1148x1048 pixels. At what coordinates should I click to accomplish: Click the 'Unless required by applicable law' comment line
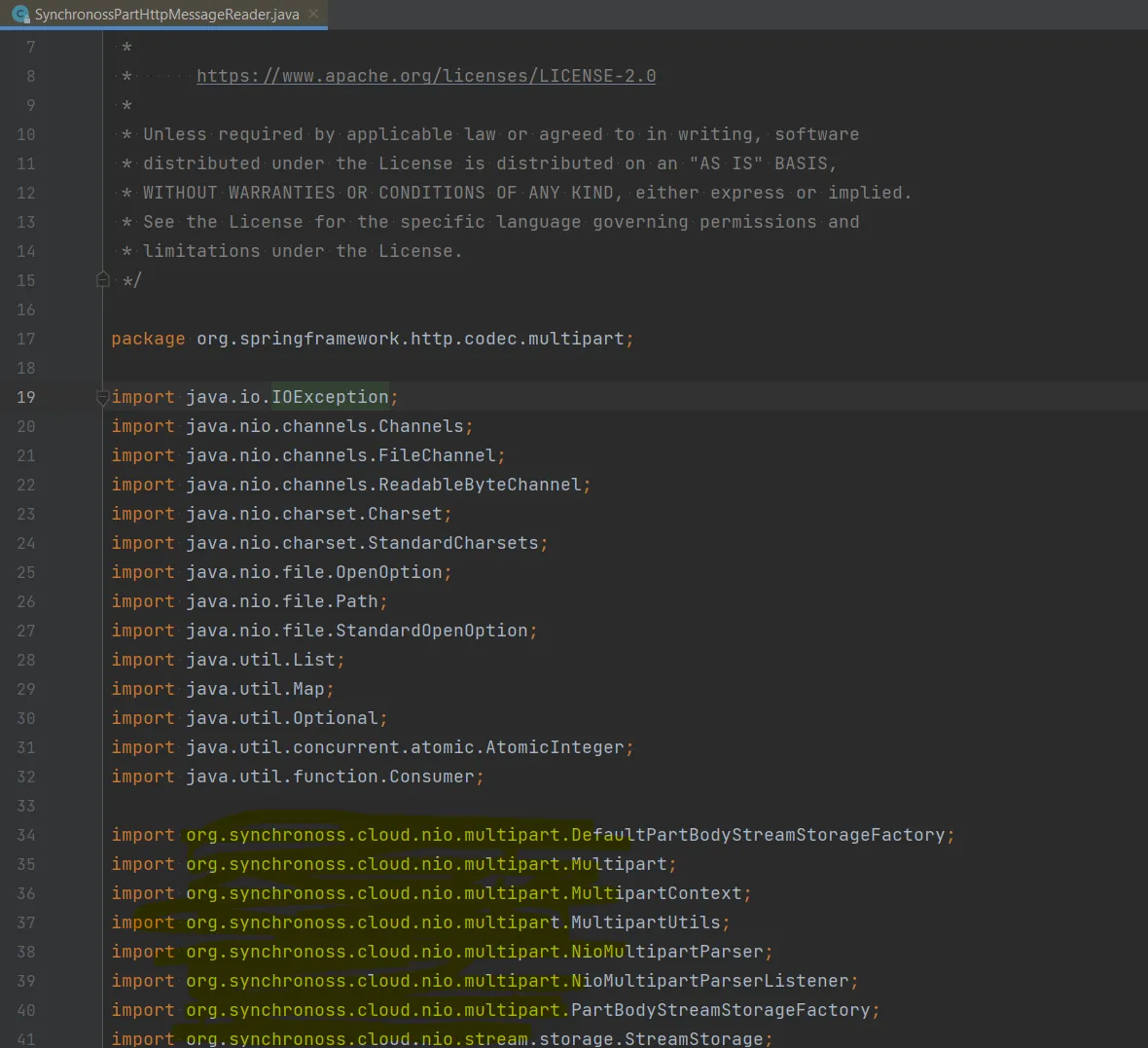point(490,134)
